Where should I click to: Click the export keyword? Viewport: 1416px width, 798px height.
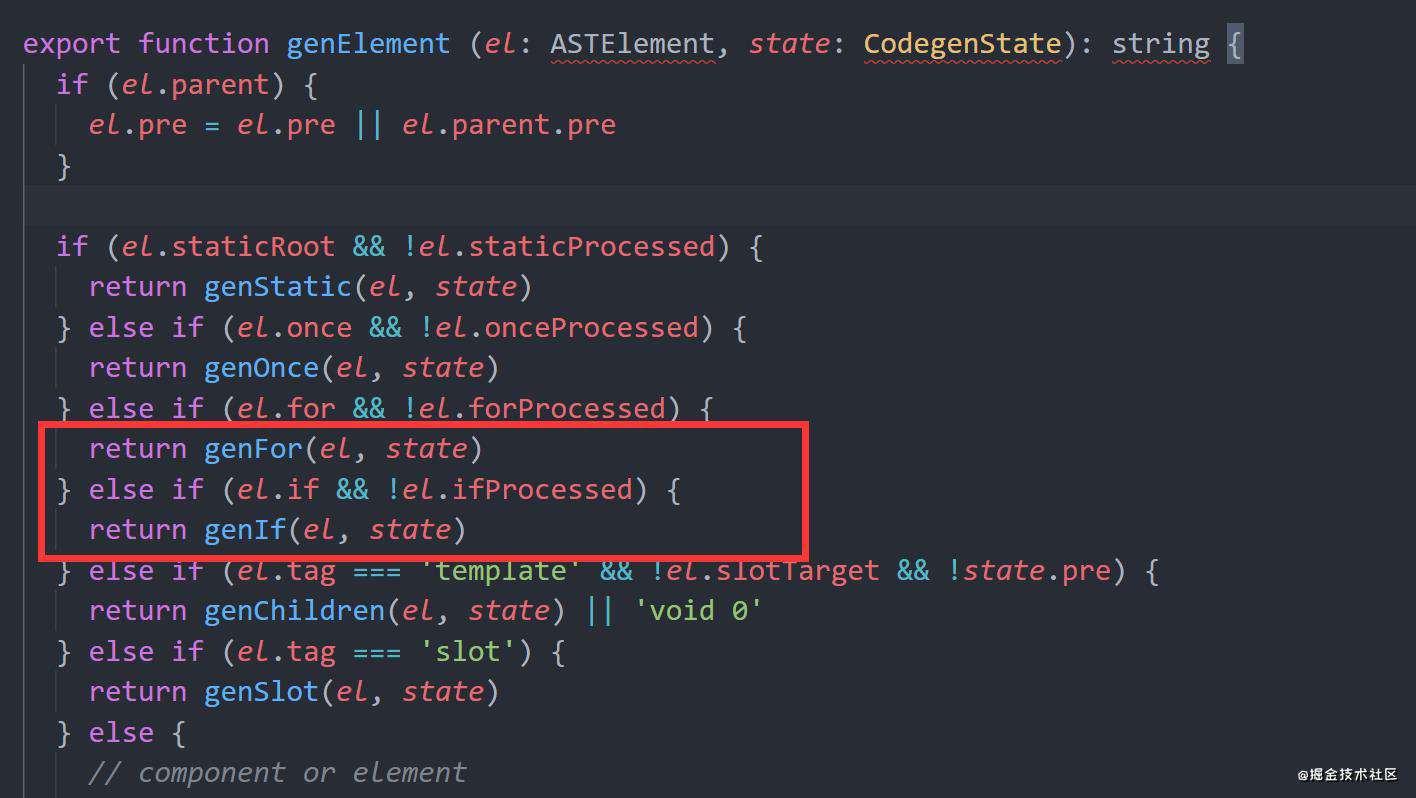point(71,44)
